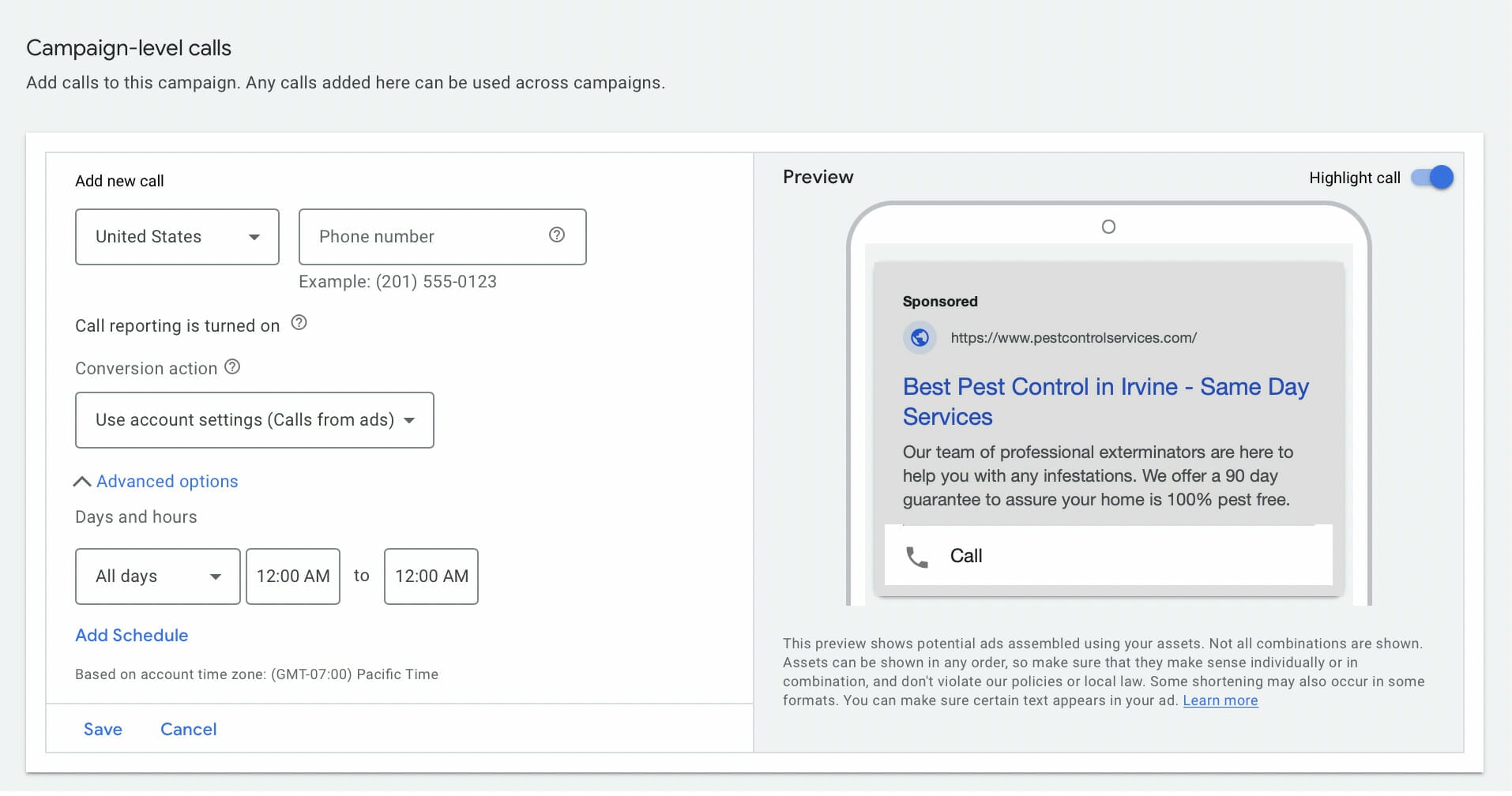Click Add Schedule
The image size is (1512, 796).
(131, 635)
